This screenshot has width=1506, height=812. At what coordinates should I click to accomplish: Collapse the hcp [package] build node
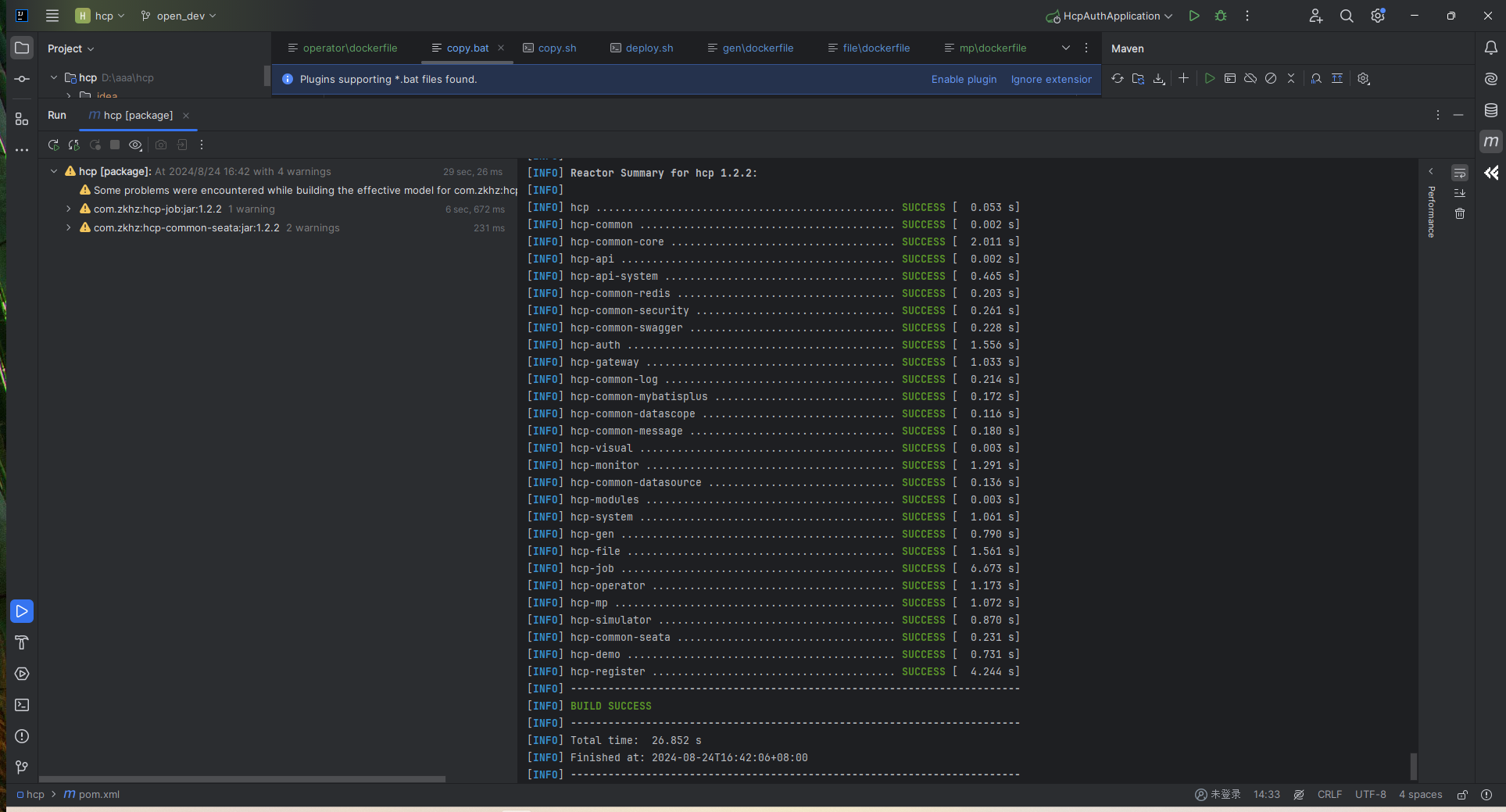[x=54, y=171]
